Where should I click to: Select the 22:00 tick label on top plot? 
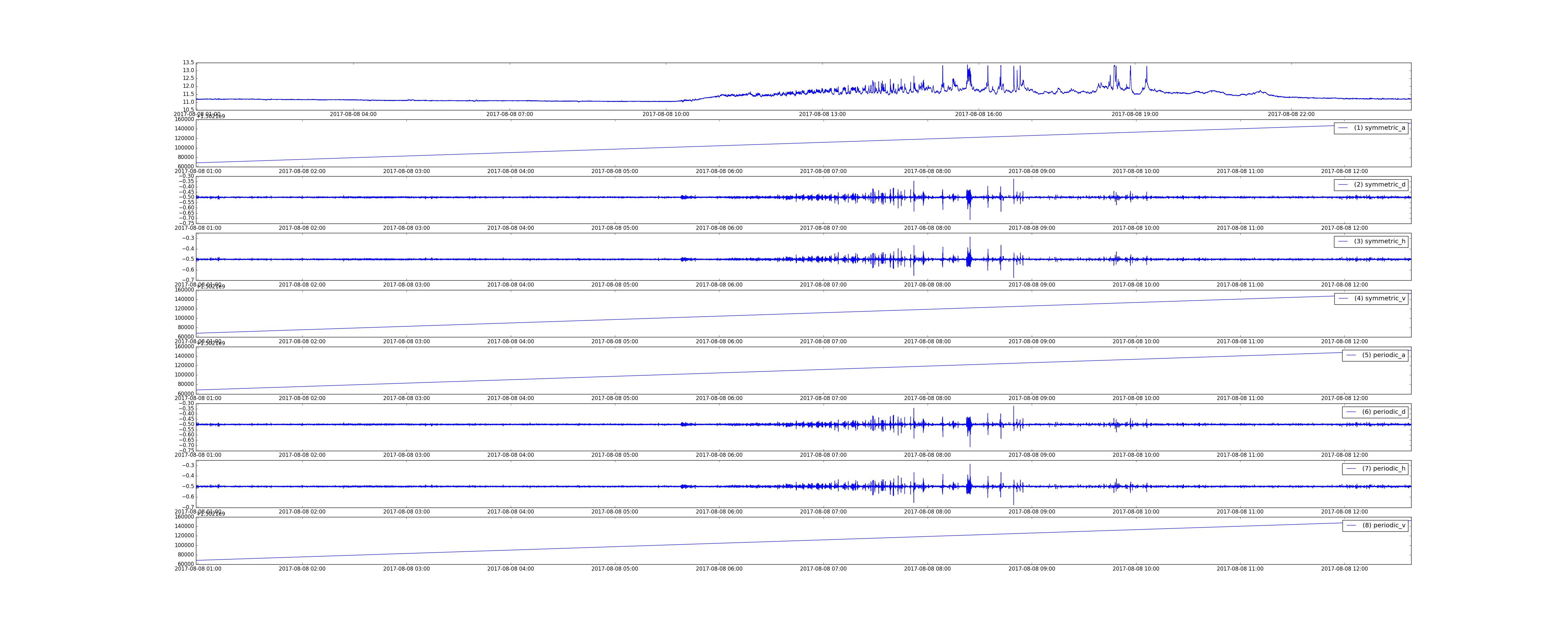pos(1291,114)
